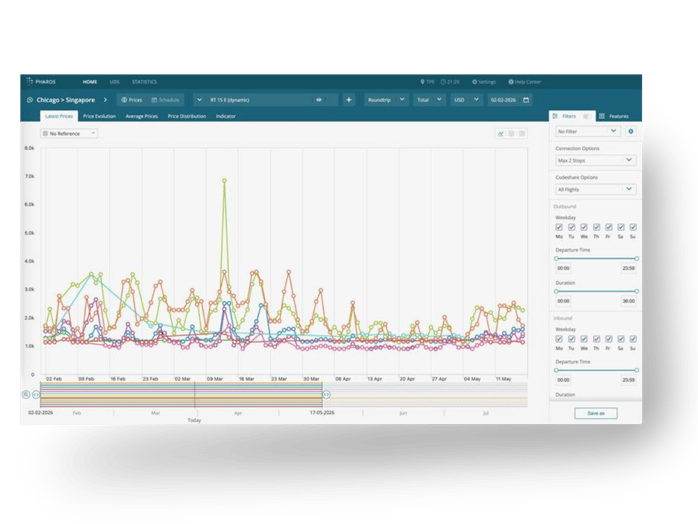Expand the Chicago > Singapore route chevron
Image resolution: width=698 pixels, height=524 pixels.
click(106, 100)
